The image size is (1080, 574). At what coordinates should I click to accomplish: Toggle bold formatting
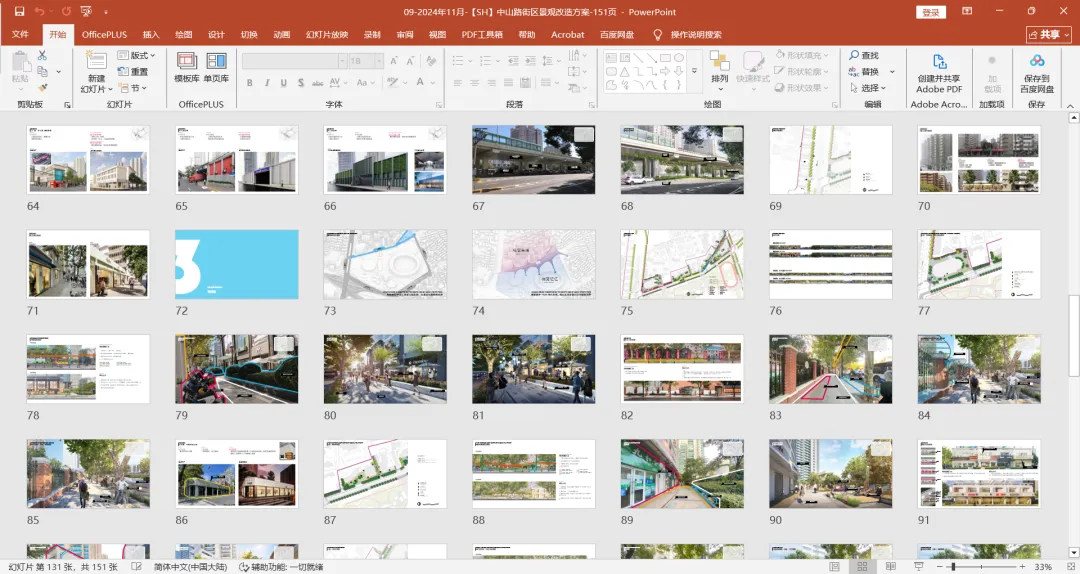pyautogui.click(x=249, y=83)
